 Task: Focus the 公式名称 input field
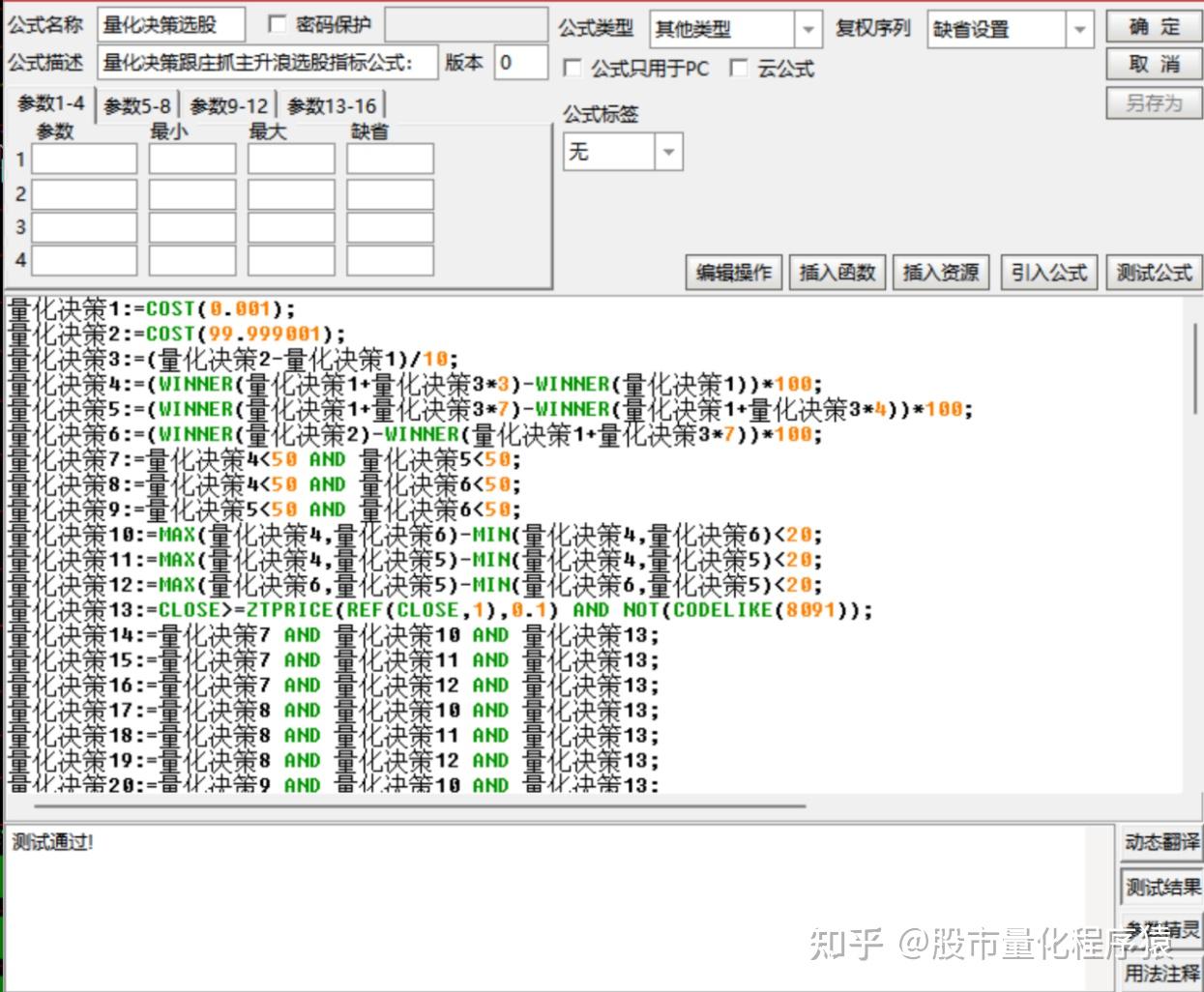(x=171, y=24)
